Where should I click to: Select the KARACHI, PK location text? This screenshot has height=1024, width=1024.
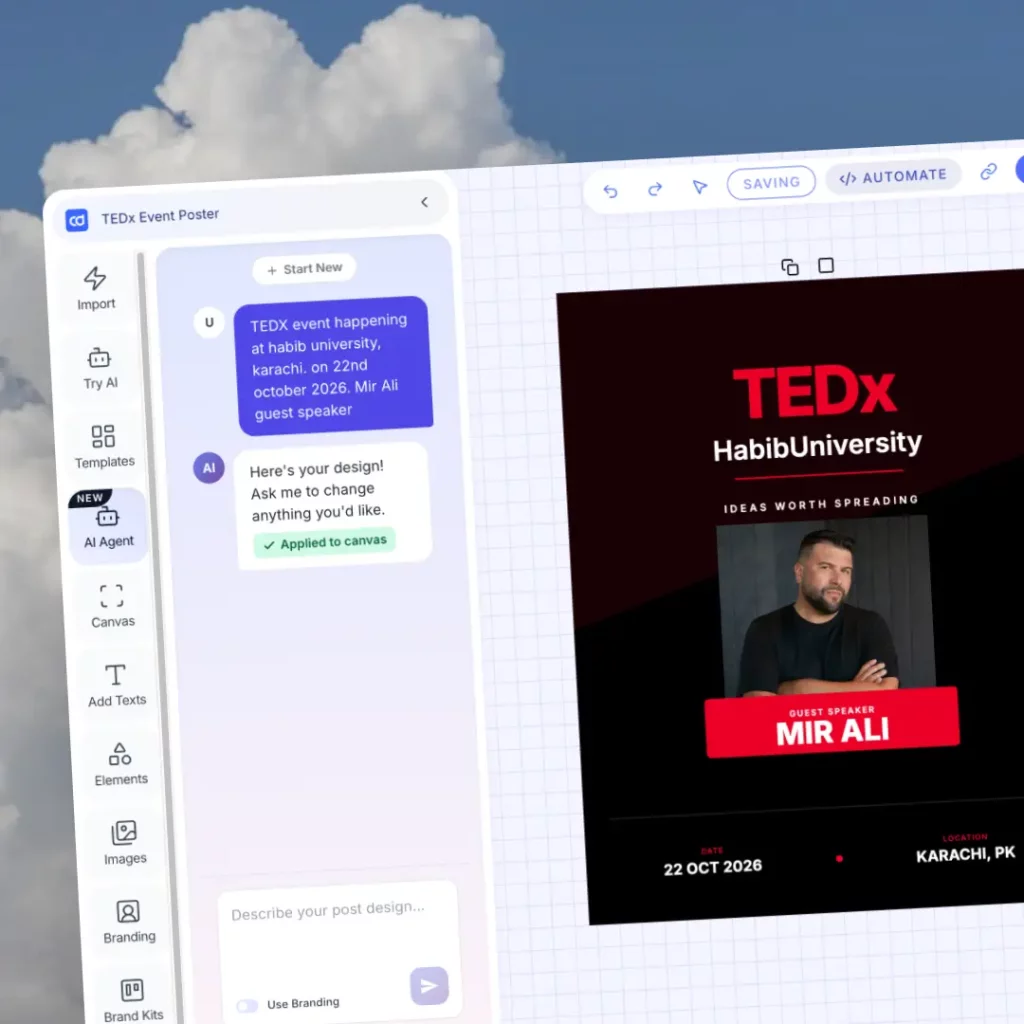point(965,854)
